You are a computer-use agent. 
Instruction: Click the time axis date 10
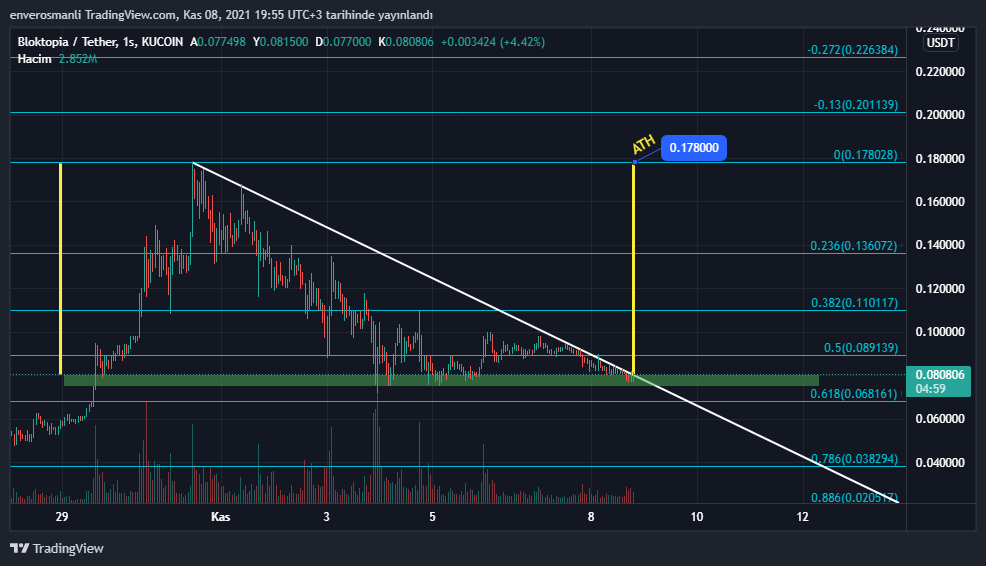(x=697, y=517)
